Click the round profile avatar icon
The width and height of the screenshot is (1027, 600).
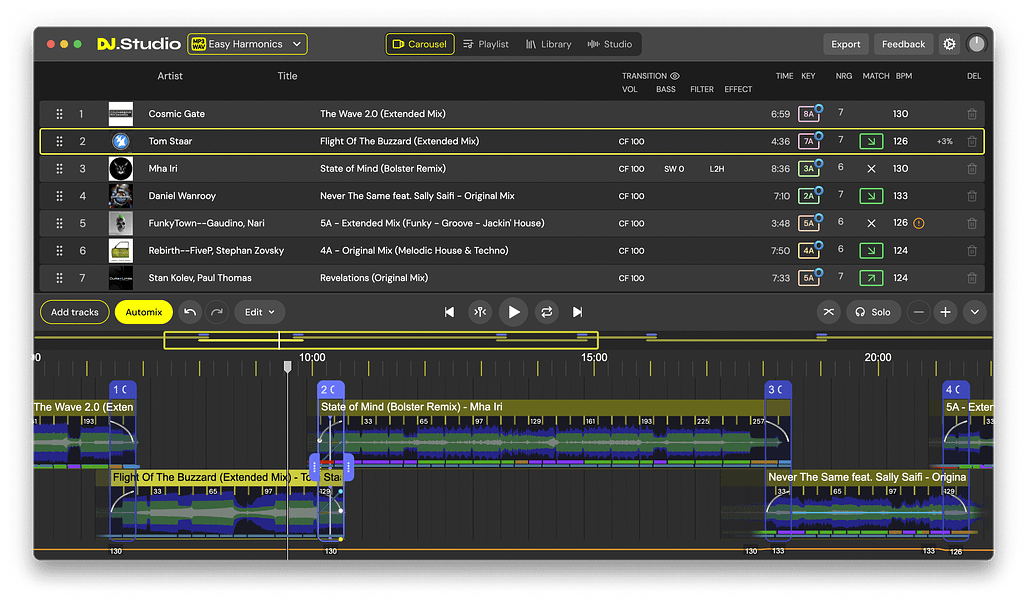click(976, 44)
